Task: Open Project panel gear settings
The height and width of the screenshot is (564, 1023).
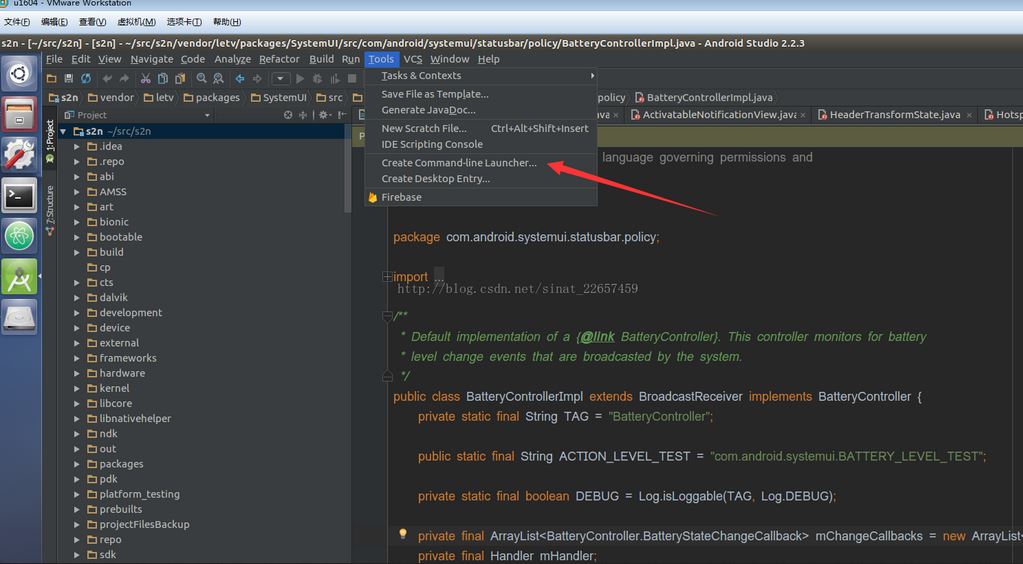Action: coord(324,115)
